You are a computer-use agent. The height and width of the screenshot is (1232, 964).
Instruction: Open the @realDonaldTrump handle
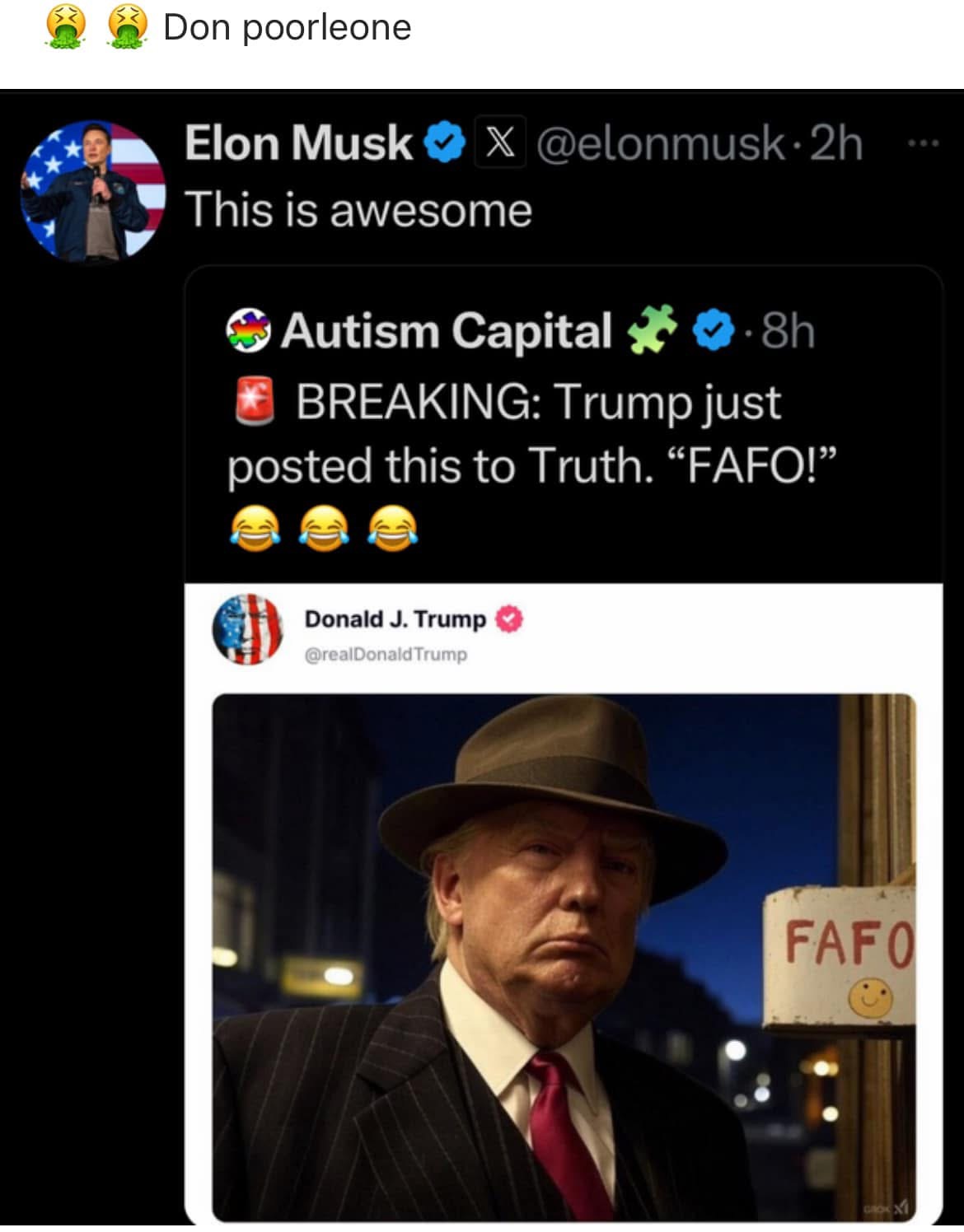[x=386, y=655]
